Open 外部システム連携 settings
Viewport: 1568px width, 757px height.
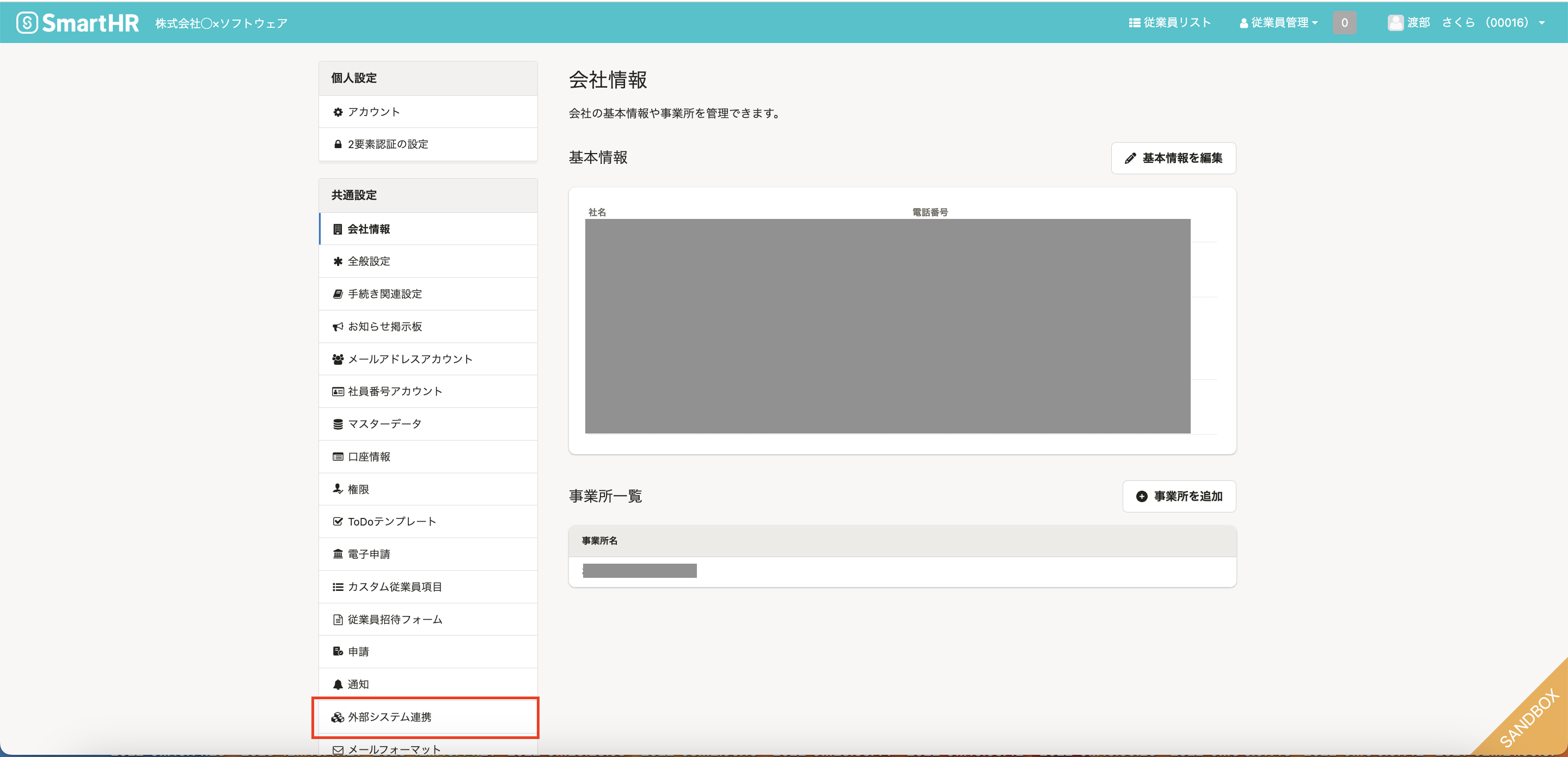(x=428, y=717)
